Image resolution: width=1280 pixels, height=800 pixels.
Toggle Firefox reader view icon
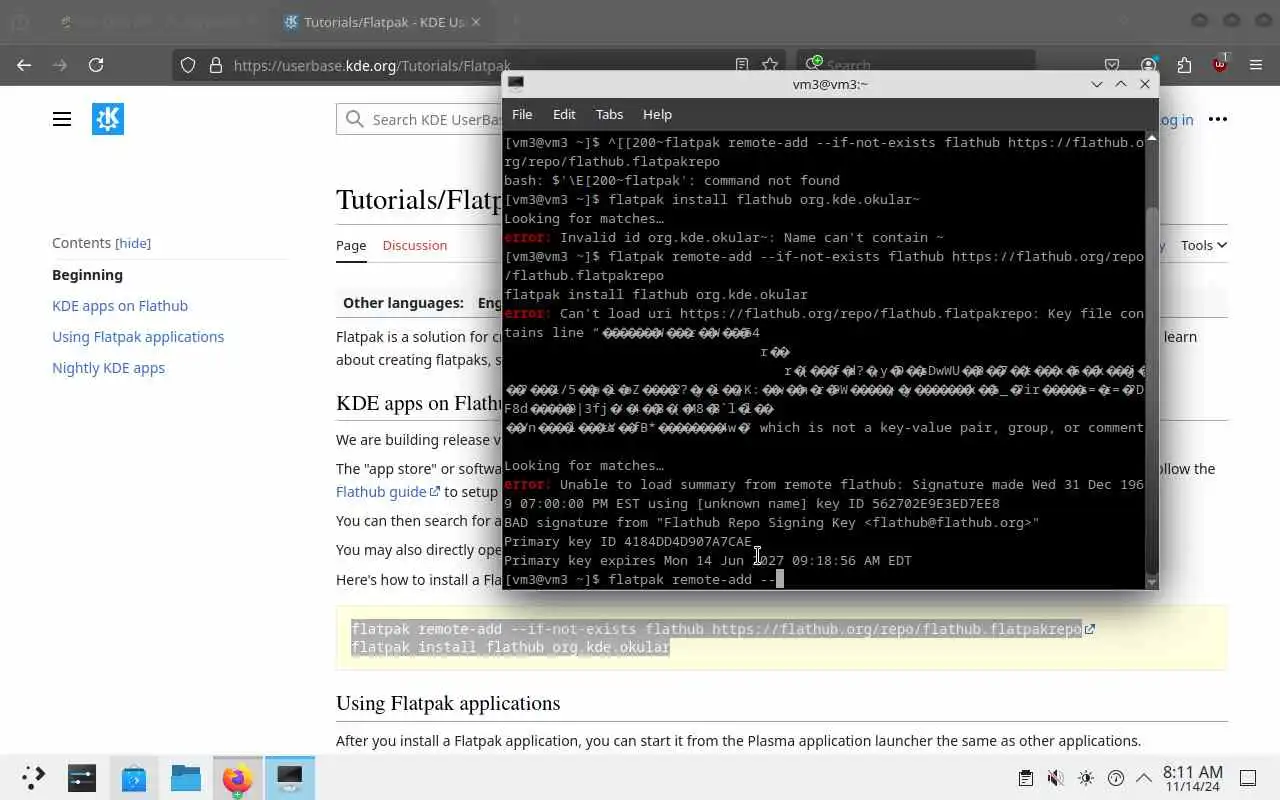[x=742, y=65]
